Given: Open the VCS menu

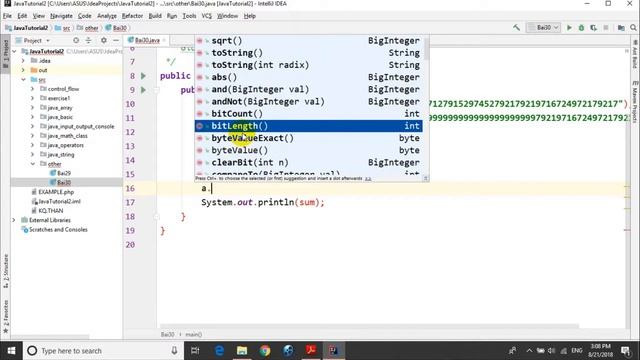Looking at the screenshot, I should point(207,16).
